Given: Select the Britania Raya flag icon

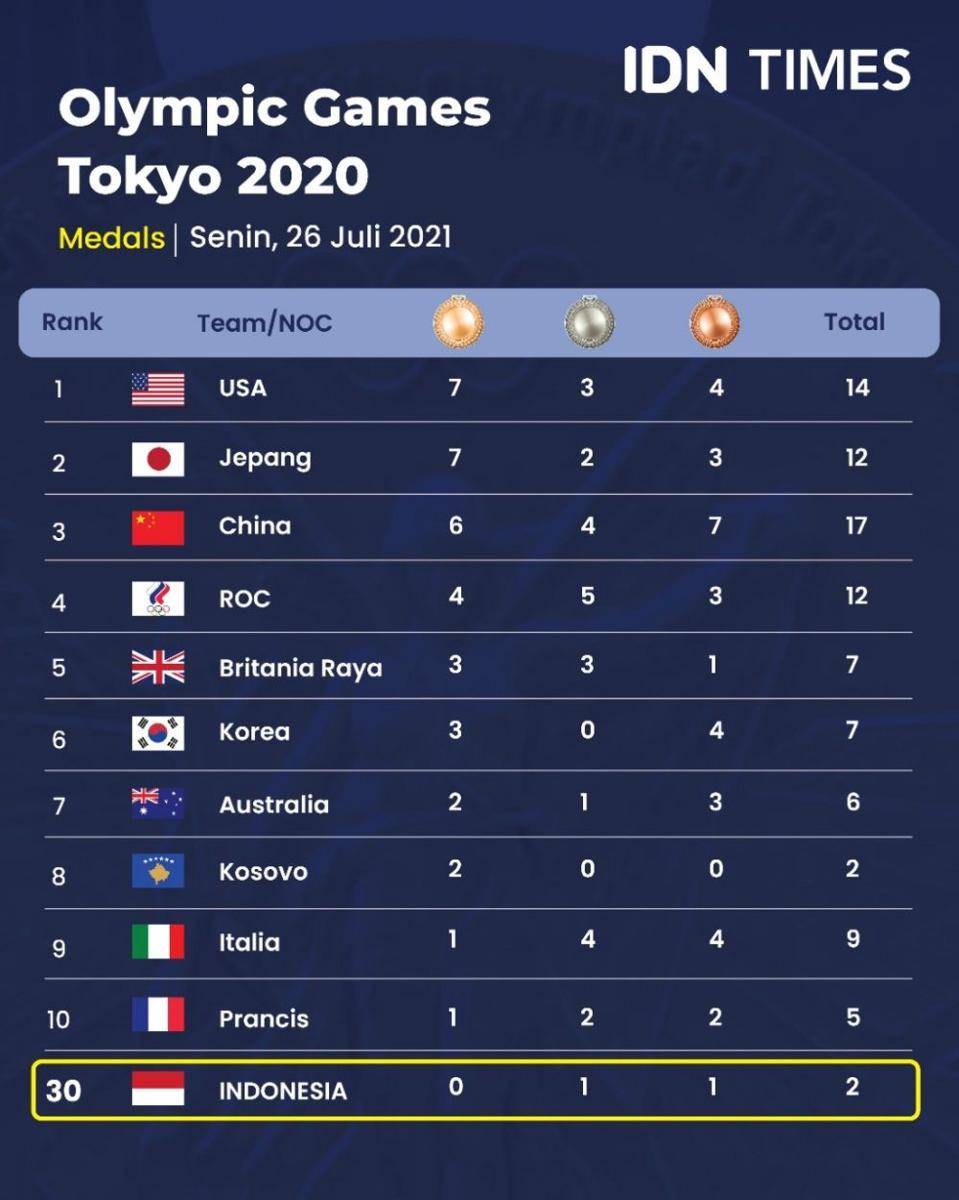Looking at the screenshot, I should (x=158, y=667).
